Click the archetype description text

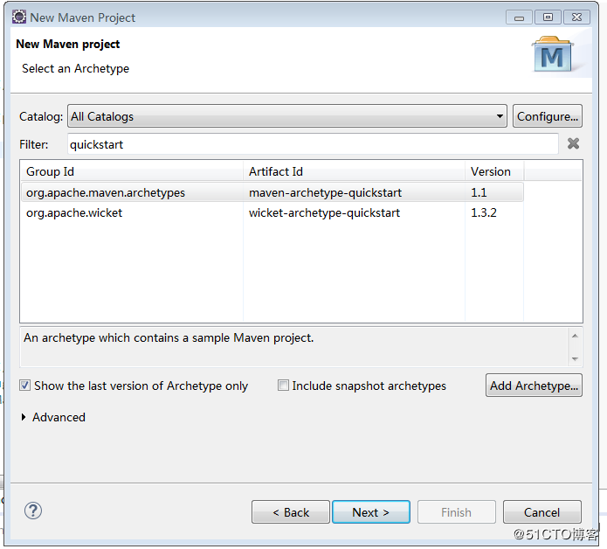pos(169,338)
